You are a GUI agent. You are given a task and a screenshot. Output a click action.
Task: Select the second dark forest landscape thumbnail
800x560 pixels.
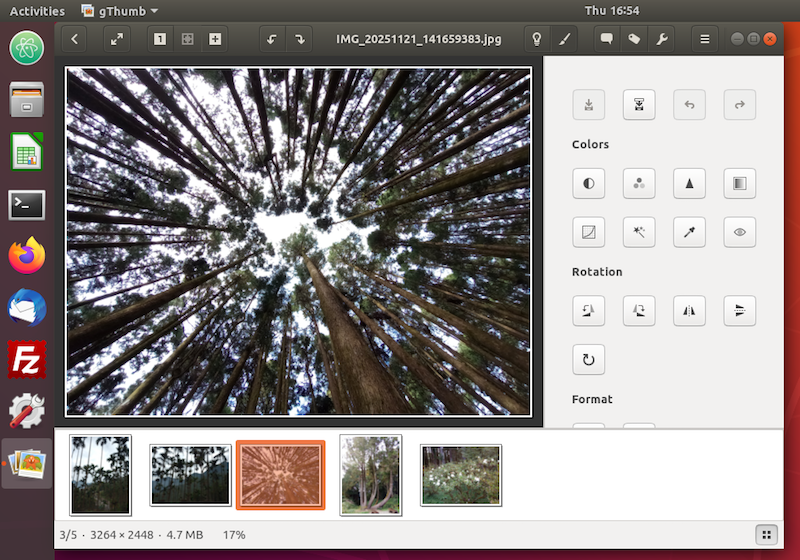(x=190, y=475)
